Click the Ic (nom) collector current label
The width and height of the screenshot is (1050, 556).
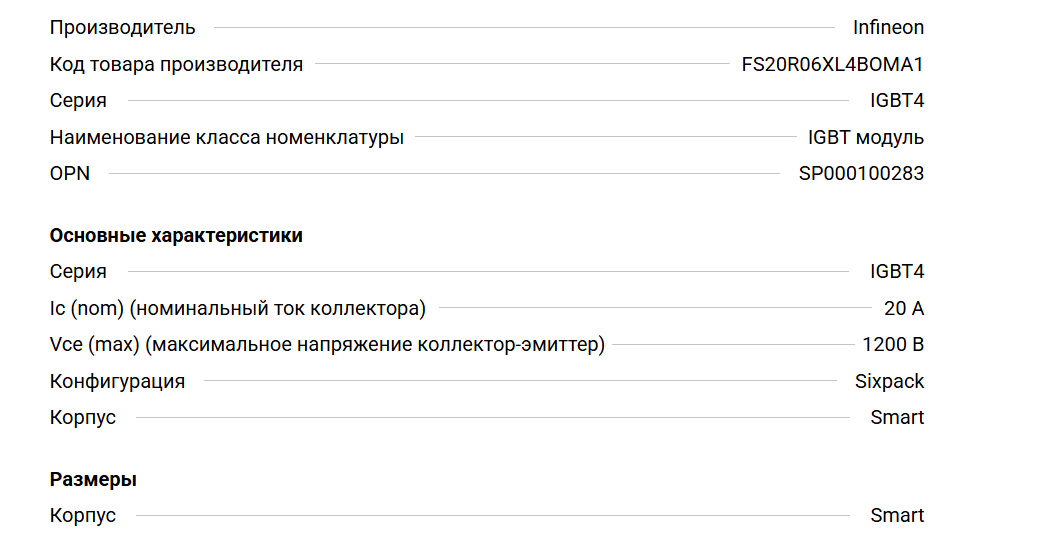(x=238, y=309)
